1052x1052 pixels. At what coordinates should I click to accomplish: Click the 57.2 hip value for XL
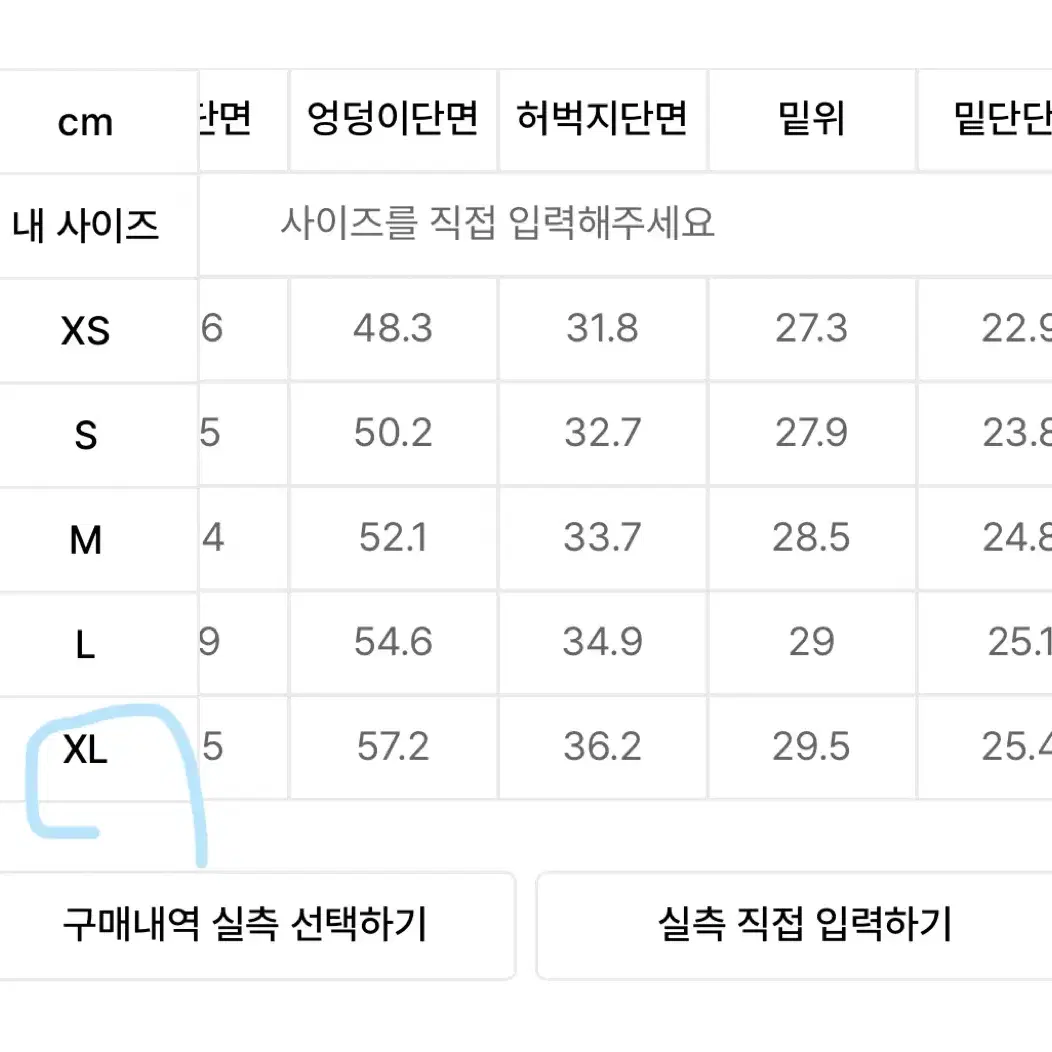pos(393,747)
